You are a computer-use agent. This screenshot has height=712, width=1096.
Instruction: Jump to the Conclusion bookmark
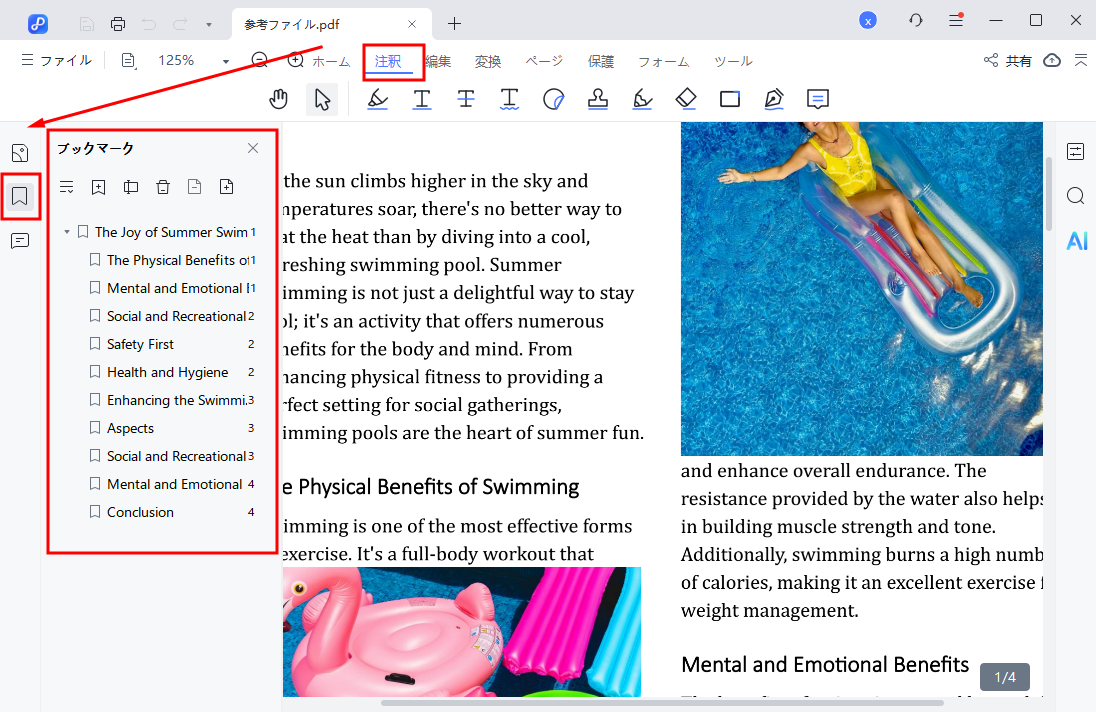[x=140, y=512]
